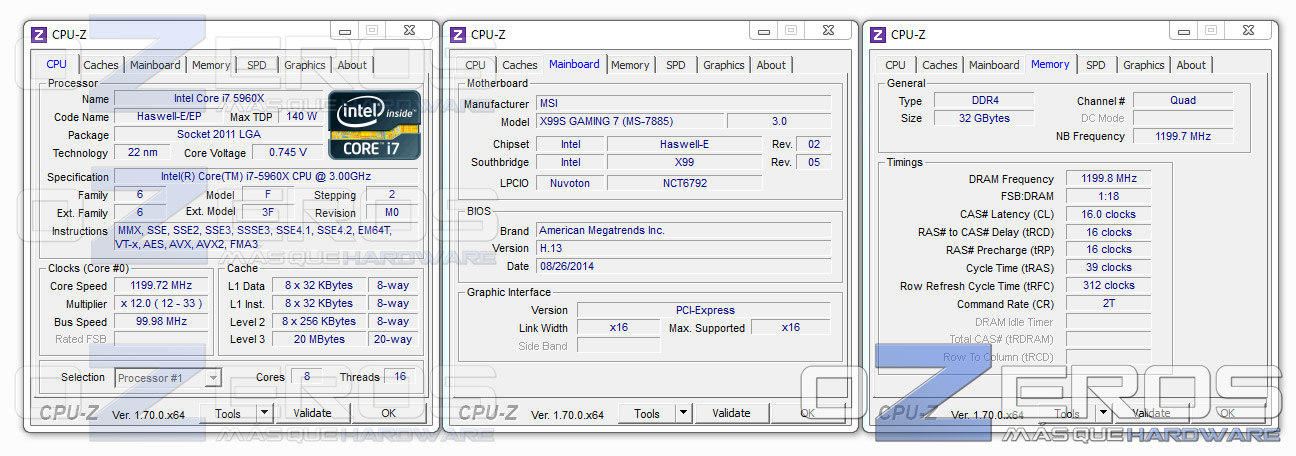Open About tab in the Mainboard window
This screenshot has width=1296, height=456.
[x=771, y=65]
